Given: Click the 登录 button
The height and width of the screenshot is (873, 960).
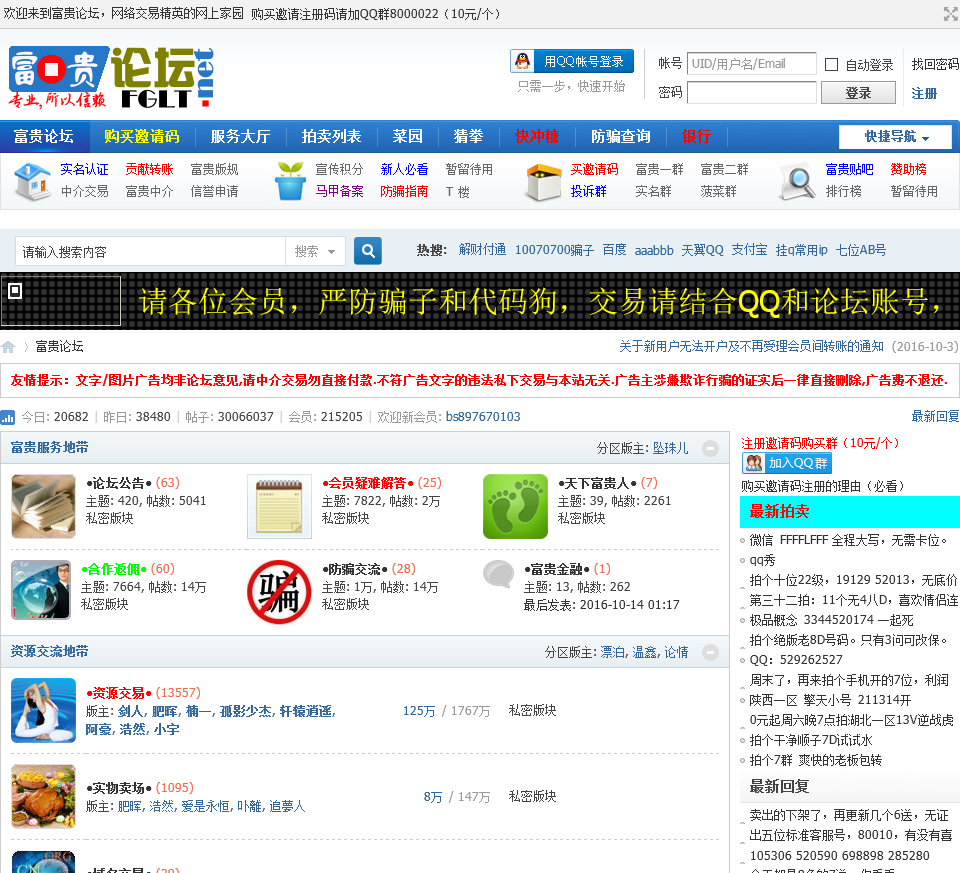Looking at the screenshot, I should (x=858, y=93).
